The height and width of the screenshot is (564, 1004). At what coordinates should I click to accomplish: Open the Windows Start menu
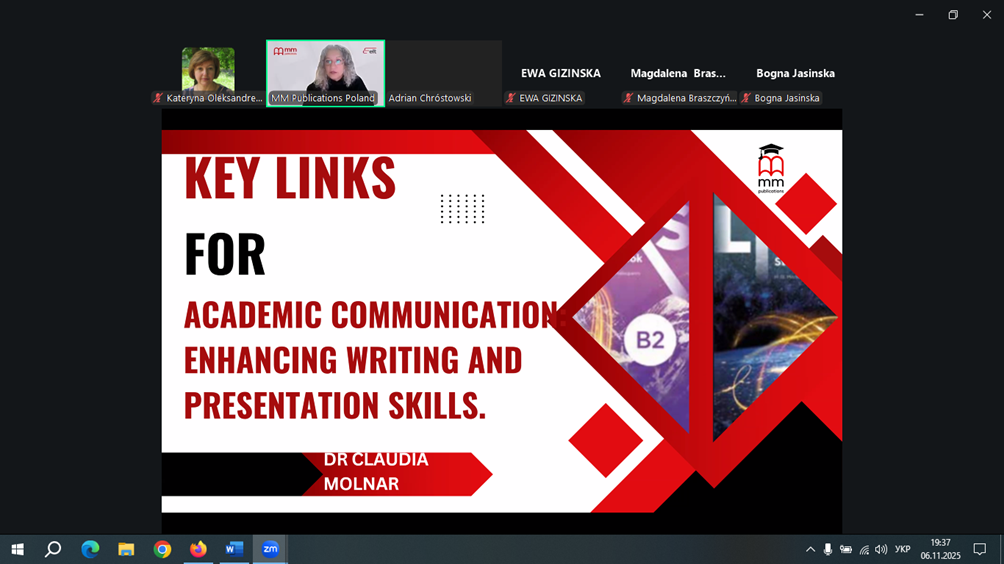[17, 549]
